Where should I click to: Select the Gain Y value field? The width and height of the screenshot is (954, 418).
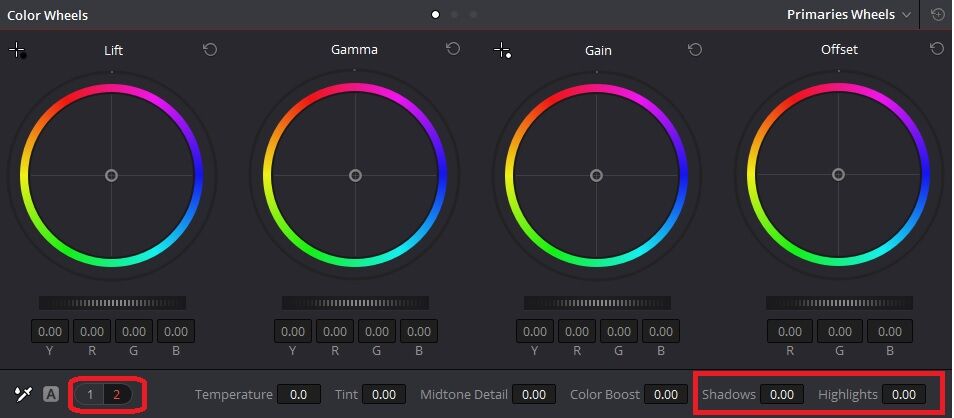tap(535, 332)
